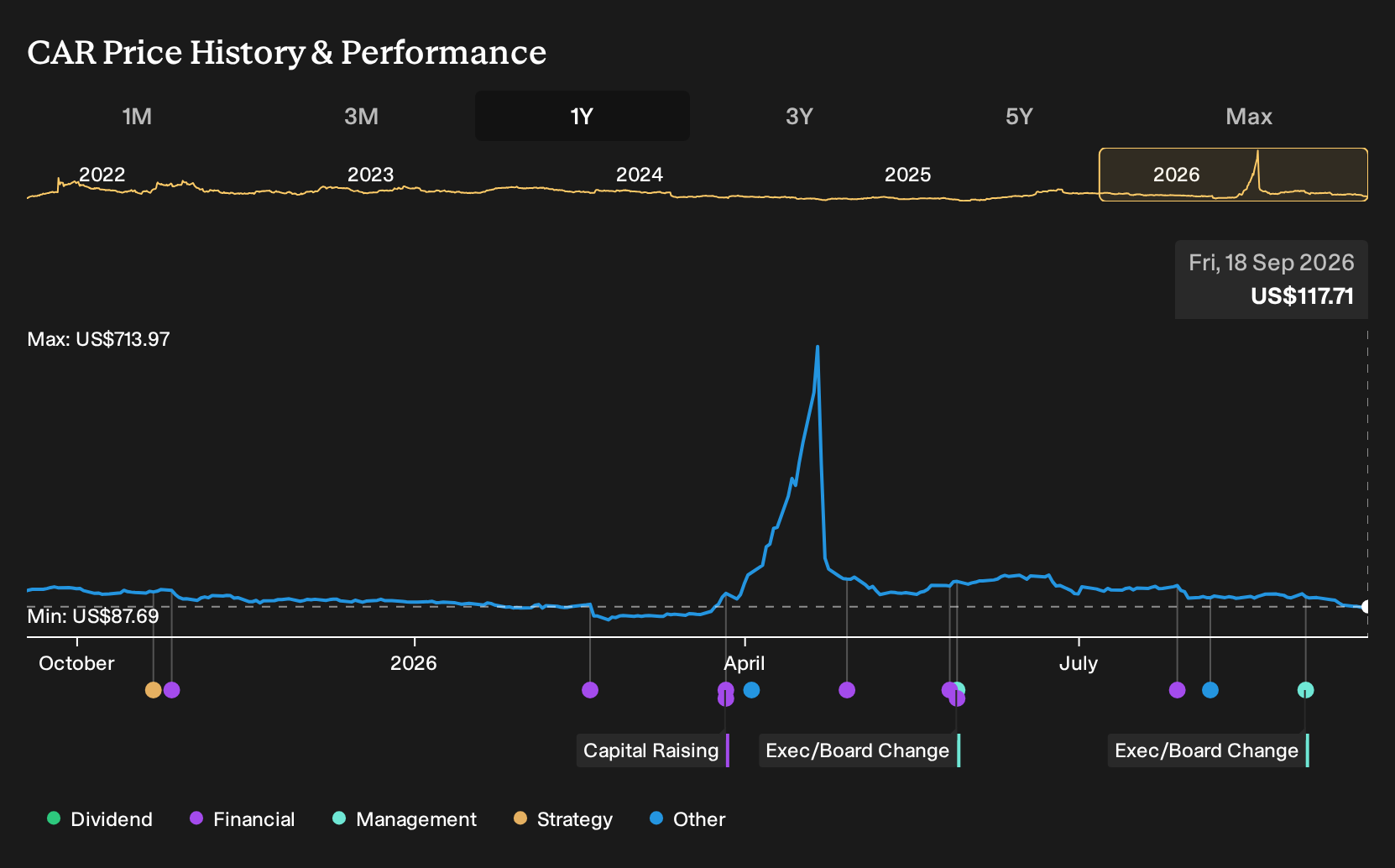Viewport: 1395px width, 868px height.
Task: Show the Max price history range
Action: 1249,116
